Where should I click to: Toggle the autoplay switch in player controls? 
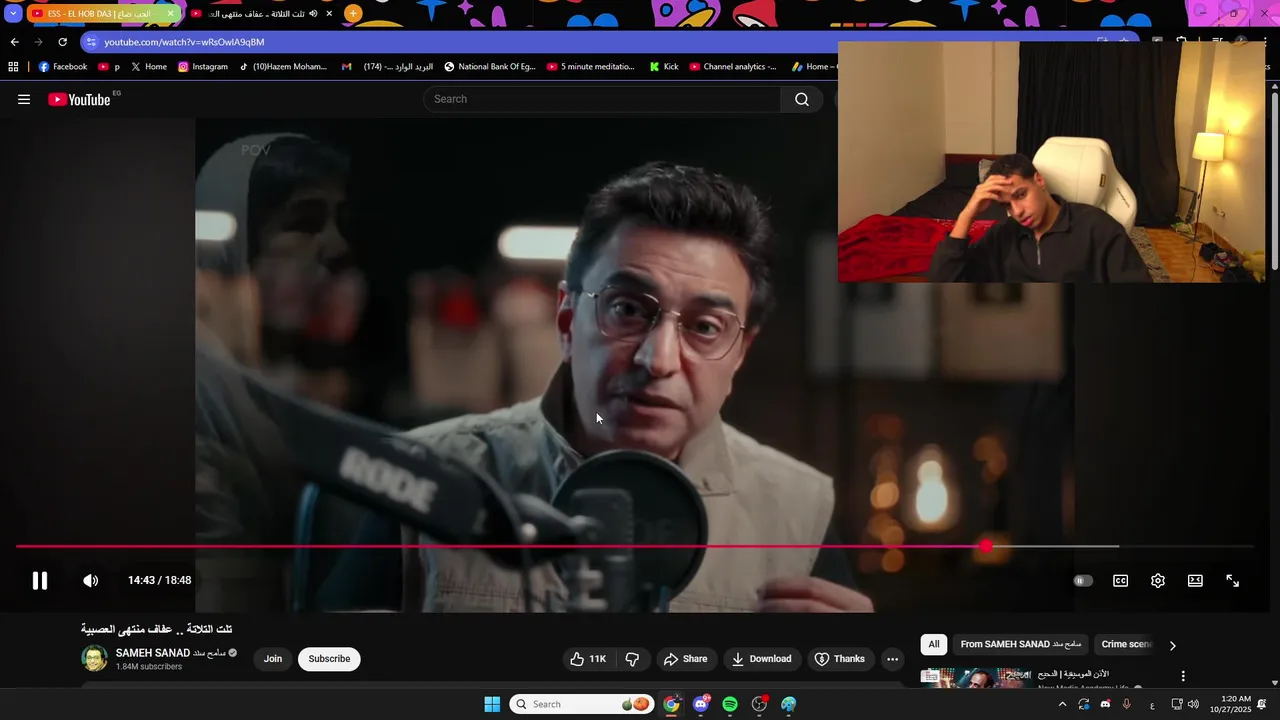click(x=1083, y=580)
